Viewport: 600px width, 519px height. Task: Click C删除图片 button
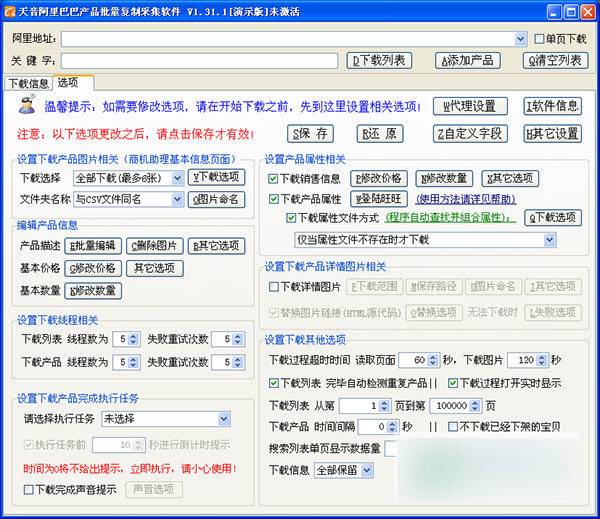click(x=155, y=246)
